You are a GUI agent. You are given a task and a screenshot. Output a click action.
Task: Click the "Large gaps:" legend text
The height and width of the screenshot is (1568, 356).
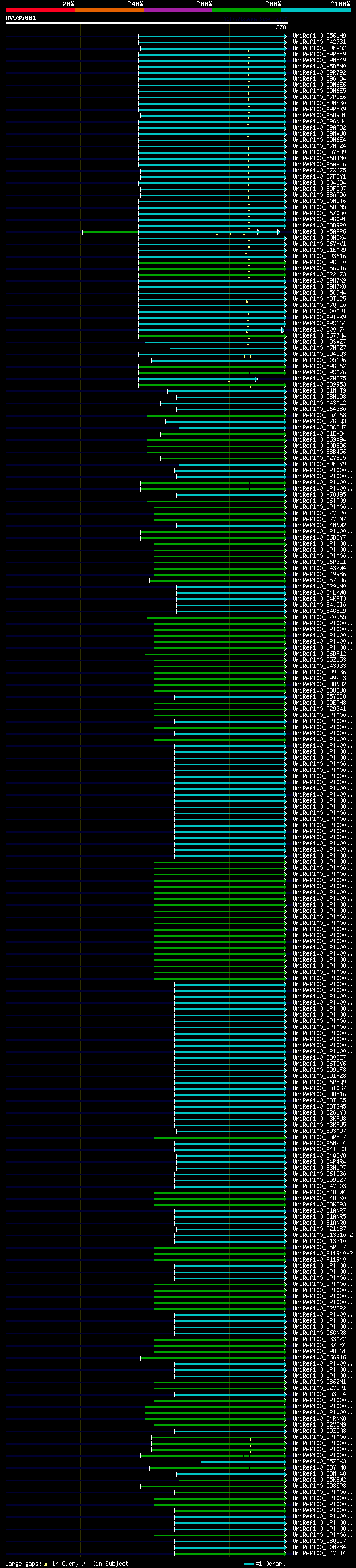pyautogui.click(x=23, y=1564)
